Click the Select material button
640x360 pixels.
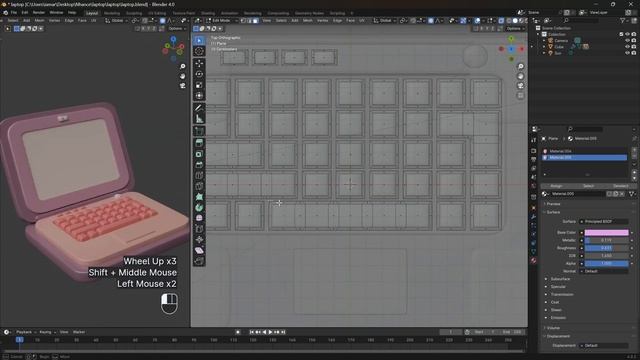click(588, 186)
